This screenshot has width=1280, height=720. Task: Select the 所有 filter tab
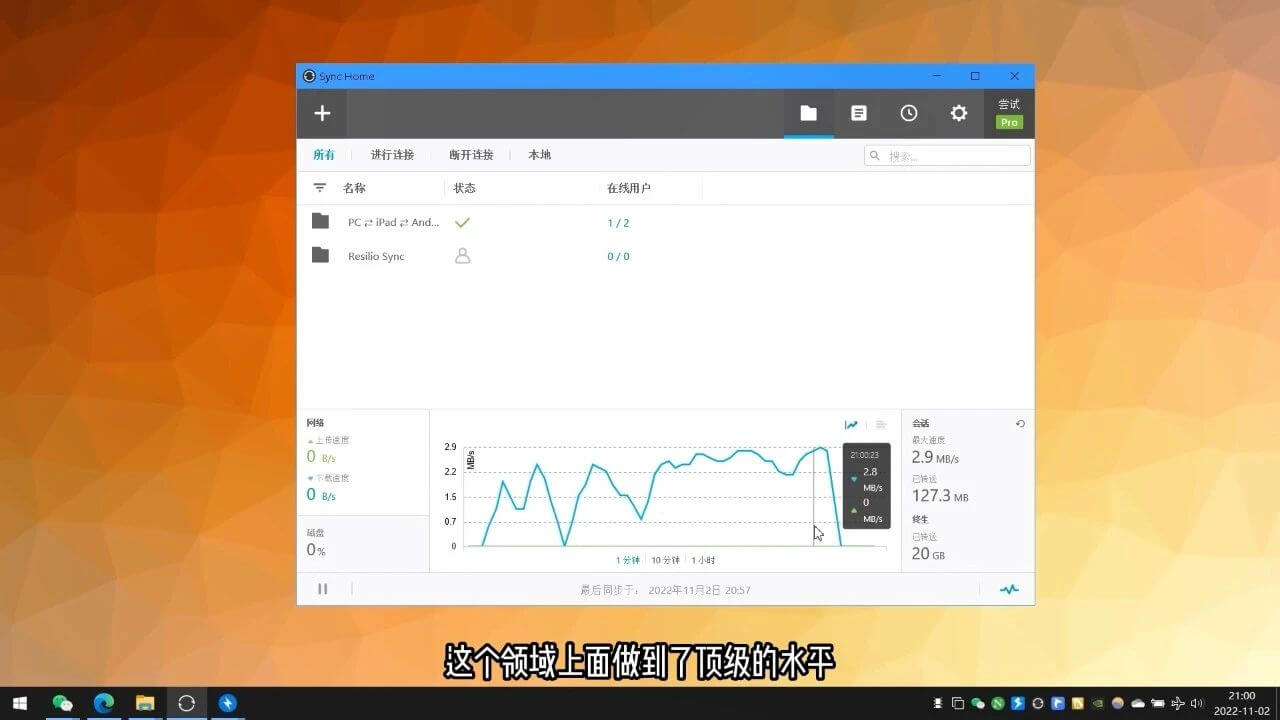(324, 155)
